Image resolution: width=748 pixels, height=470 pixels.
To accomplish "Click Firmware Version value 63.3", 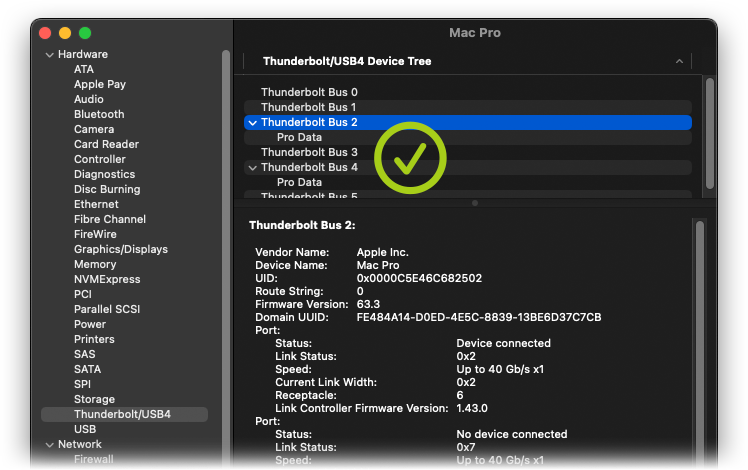I will (x=368, y=304).
